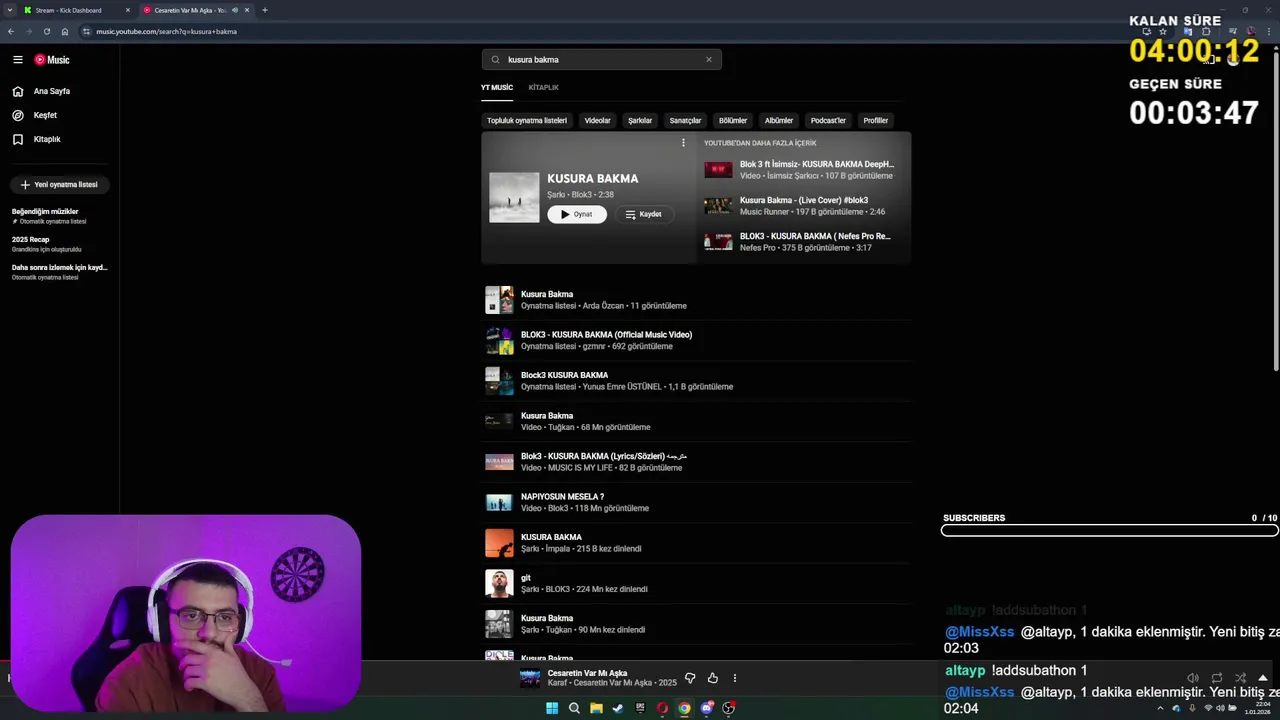Toggle repeat in player bar

pos(1216,678)
